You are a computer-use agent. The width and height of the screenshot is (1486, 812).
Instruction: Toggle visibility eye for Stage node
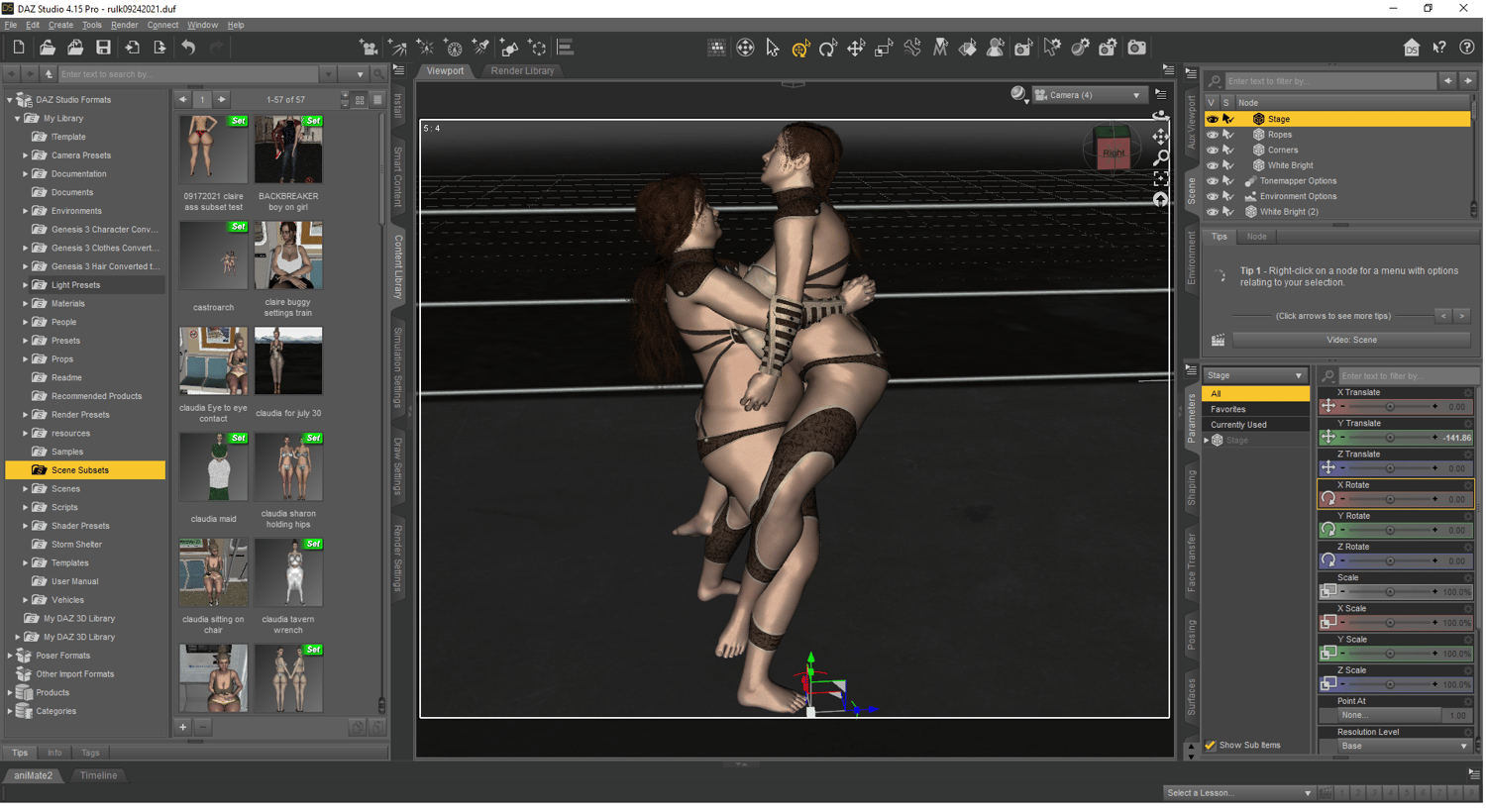click(x=1212, y=119)
